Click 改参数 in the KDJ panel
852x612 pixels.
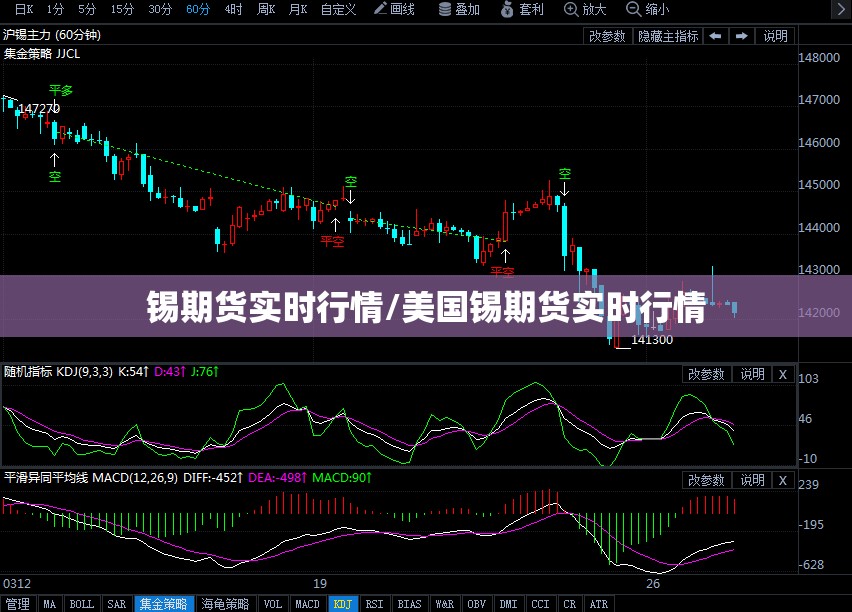coord(706,374)
